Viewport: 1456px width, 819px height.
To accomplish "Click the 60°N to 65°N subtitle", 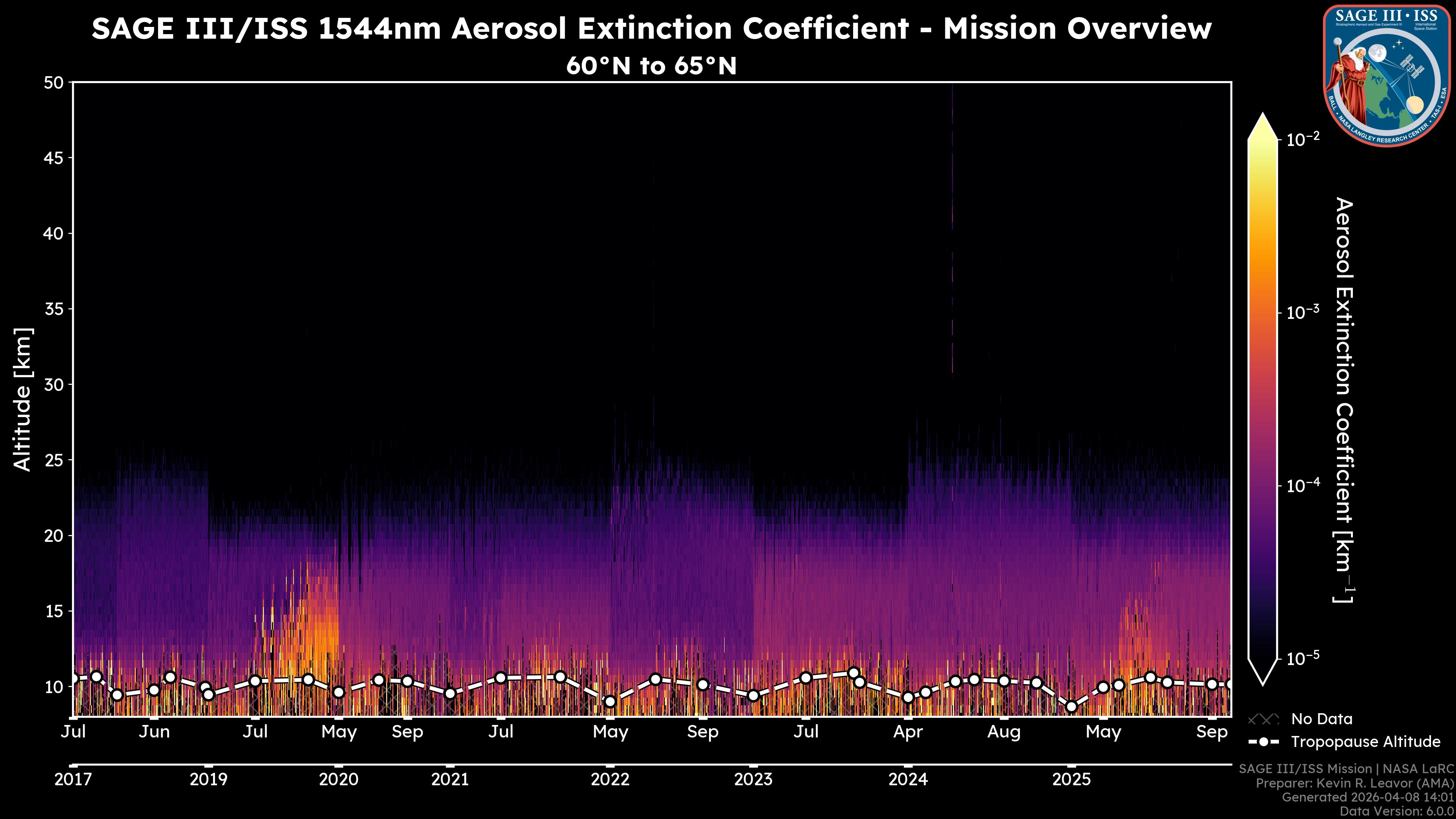I will pyautogui.click(x=651, y=66).
